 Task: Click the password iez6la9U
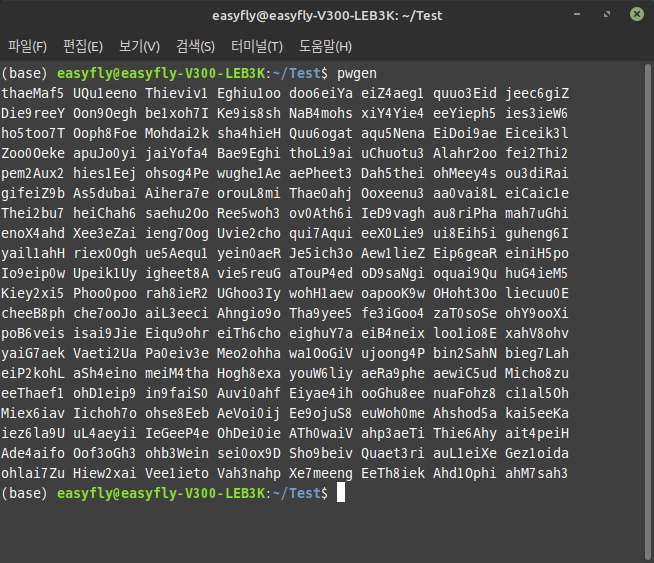33,434
